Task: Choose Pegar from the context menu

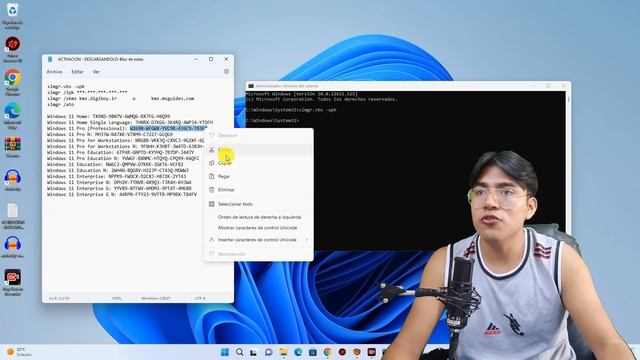Action: [259, 176]
